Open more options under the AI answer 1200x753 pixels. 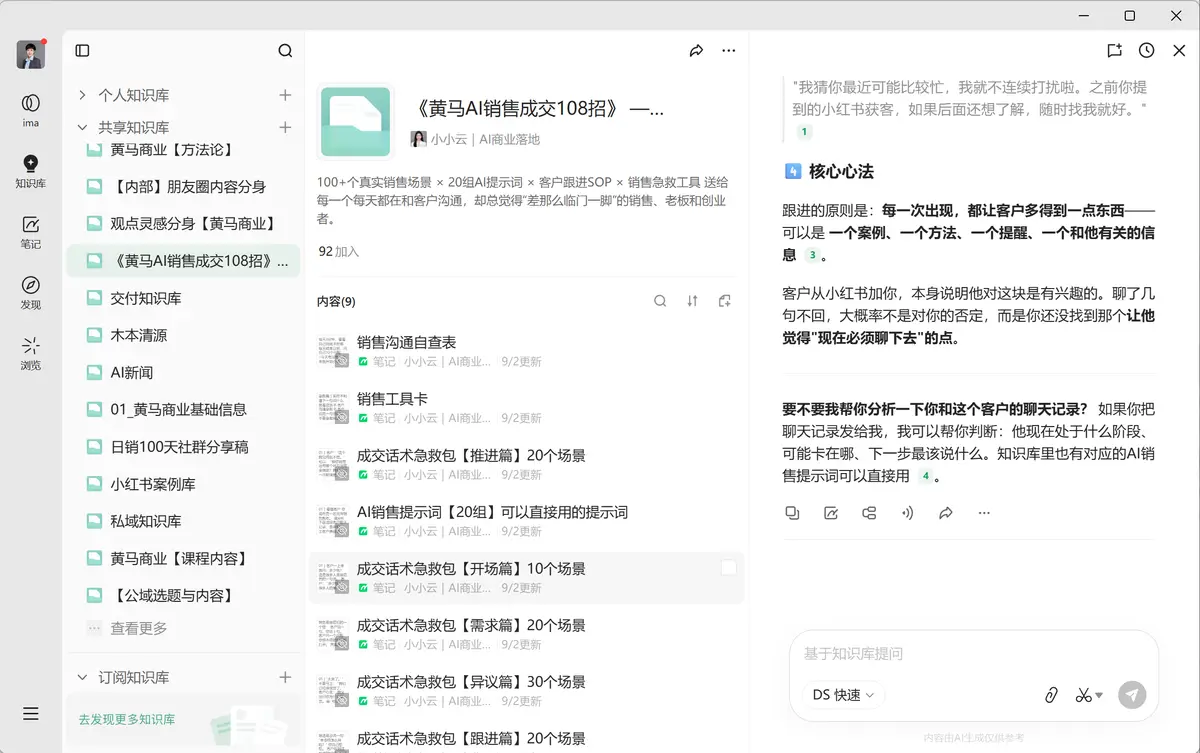(984, 513)
